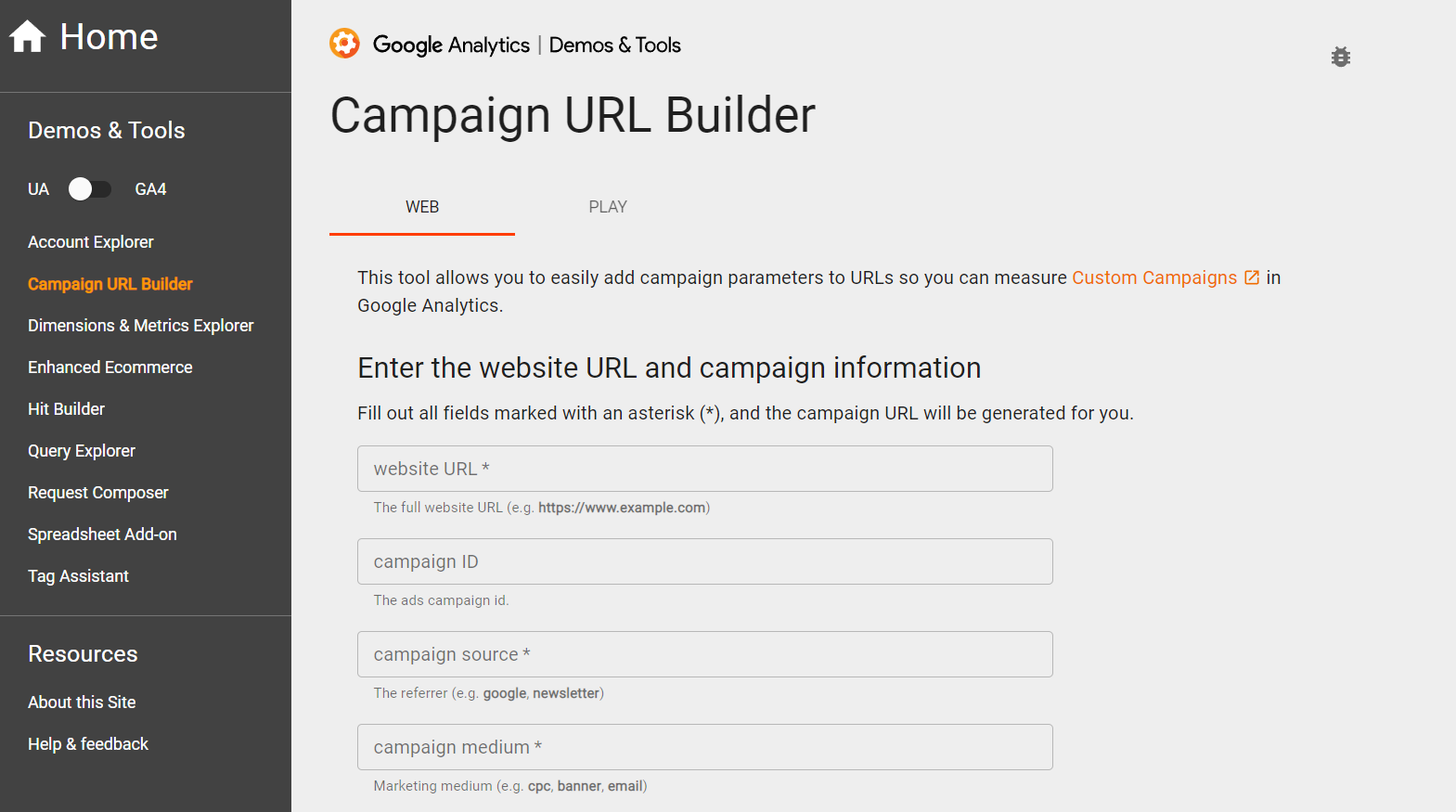Image resolution: width=1456 pixels, height=812 pixels.
Task: Open the Custom Campaigns link
Action: click(x=1153, y=277)
